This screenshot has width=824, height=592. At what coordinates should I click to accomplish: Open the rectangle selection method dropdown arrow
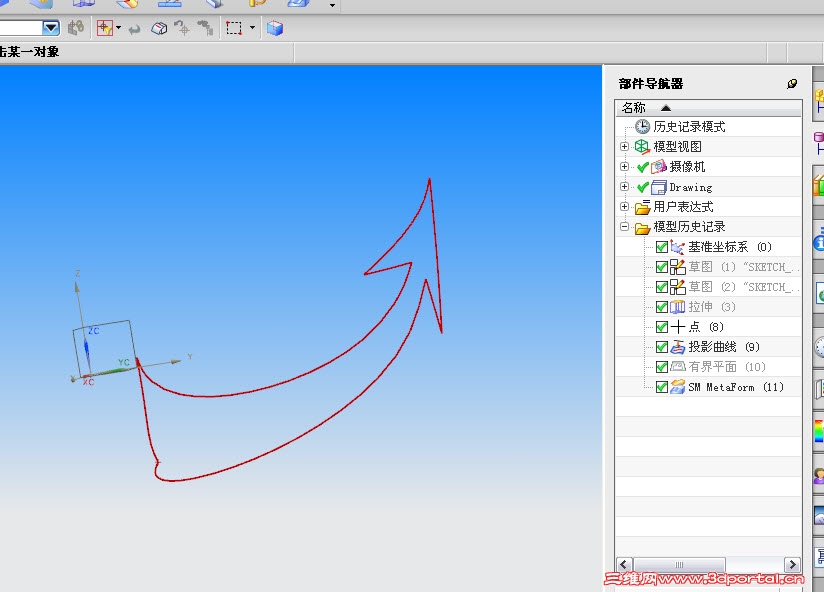click(252, 28)
